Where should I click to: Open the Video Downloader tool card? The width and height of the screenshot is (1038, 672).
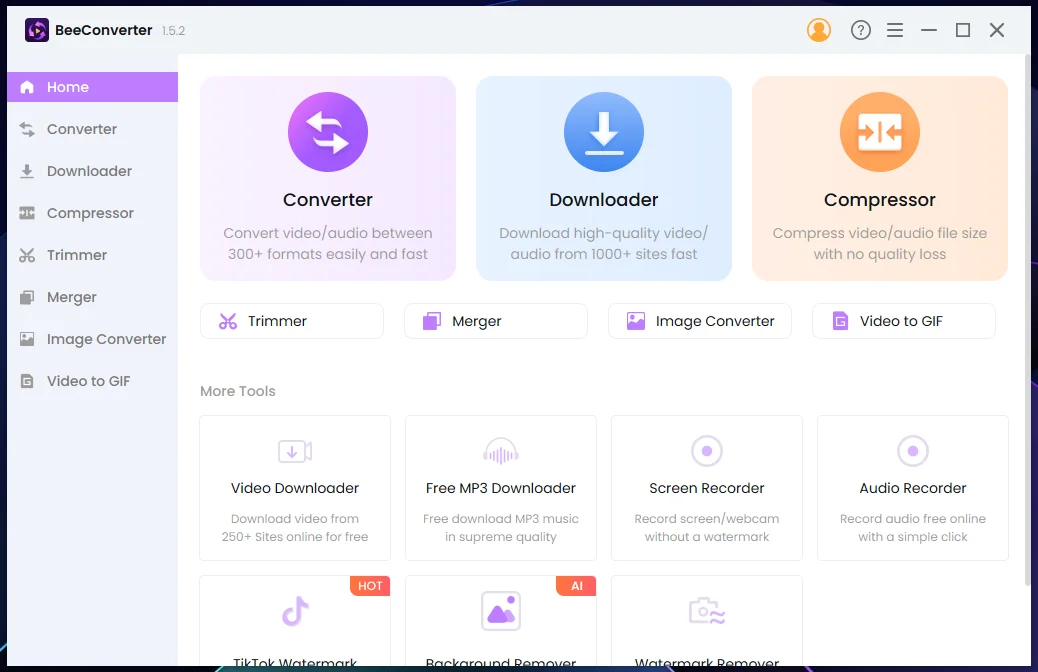295,488
